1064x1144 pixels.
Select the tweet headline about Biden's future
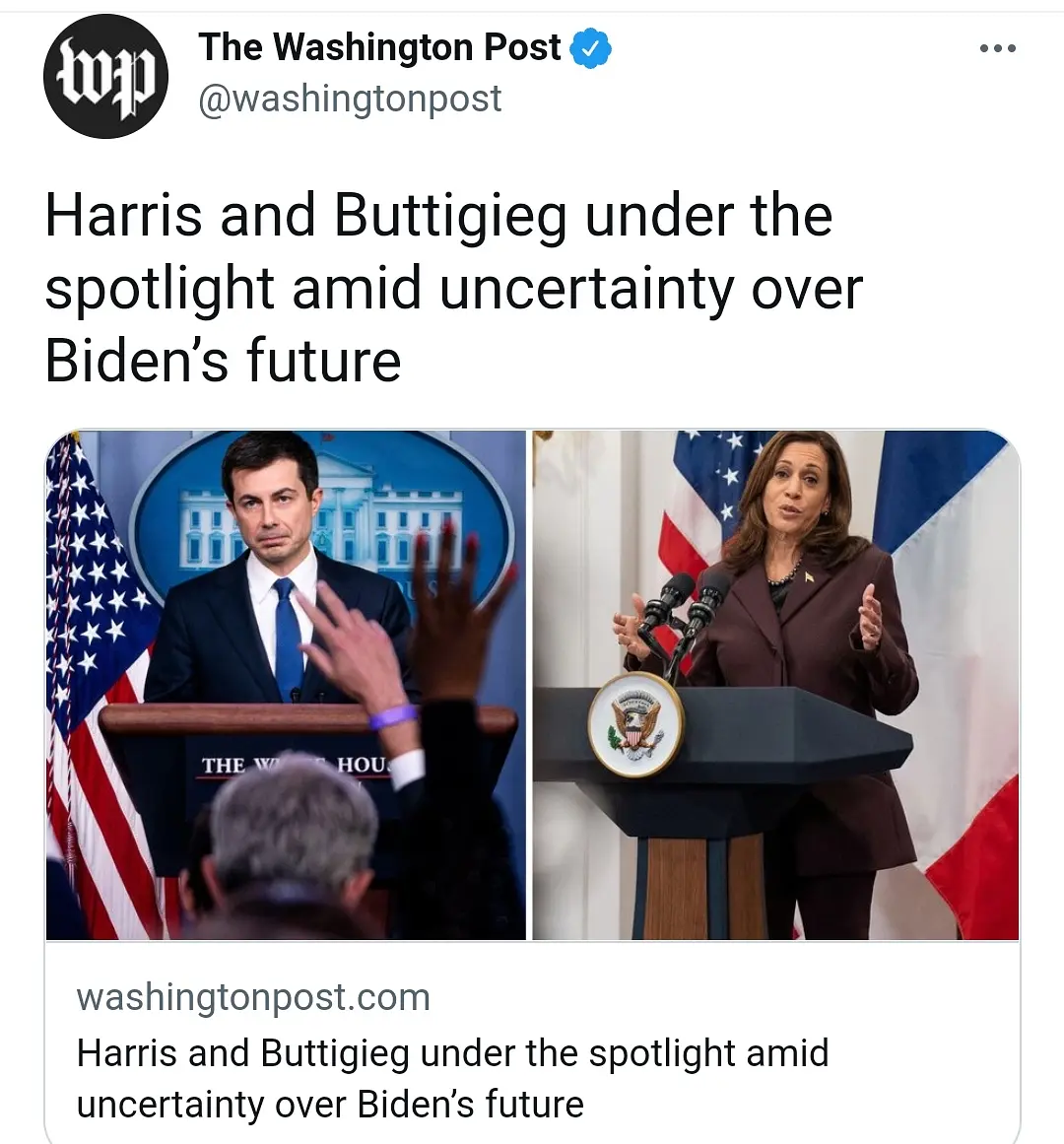[x=453, y=288]
